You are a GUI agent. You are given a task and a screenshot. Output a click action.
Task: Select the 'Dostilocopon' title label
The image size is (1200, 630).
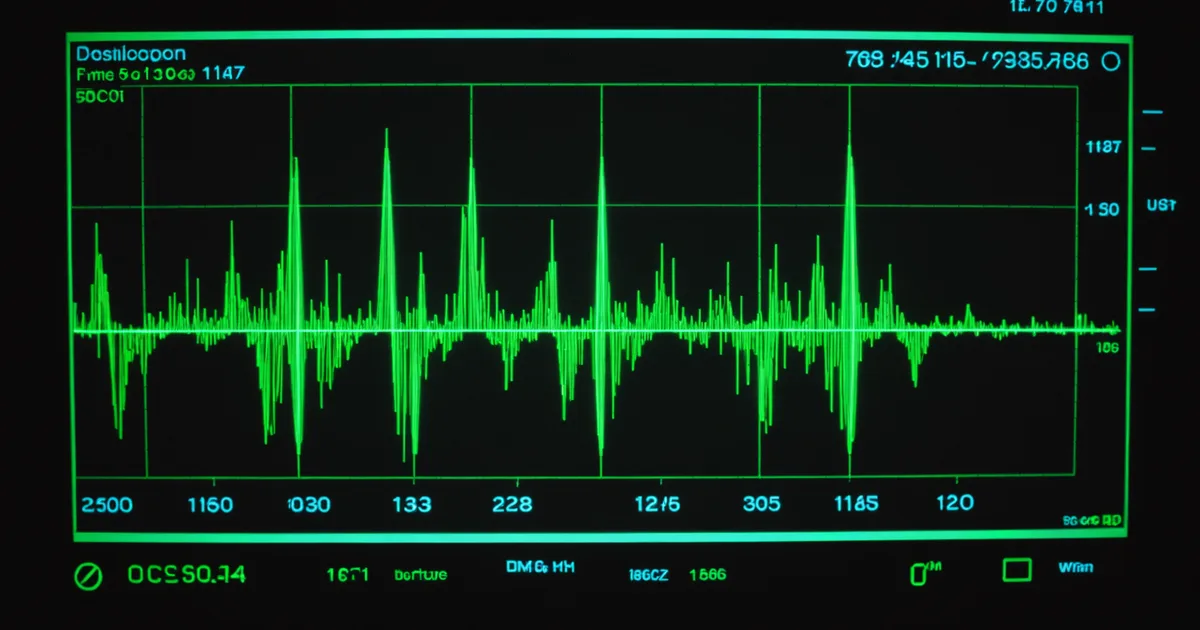click(x=131, y=54)
